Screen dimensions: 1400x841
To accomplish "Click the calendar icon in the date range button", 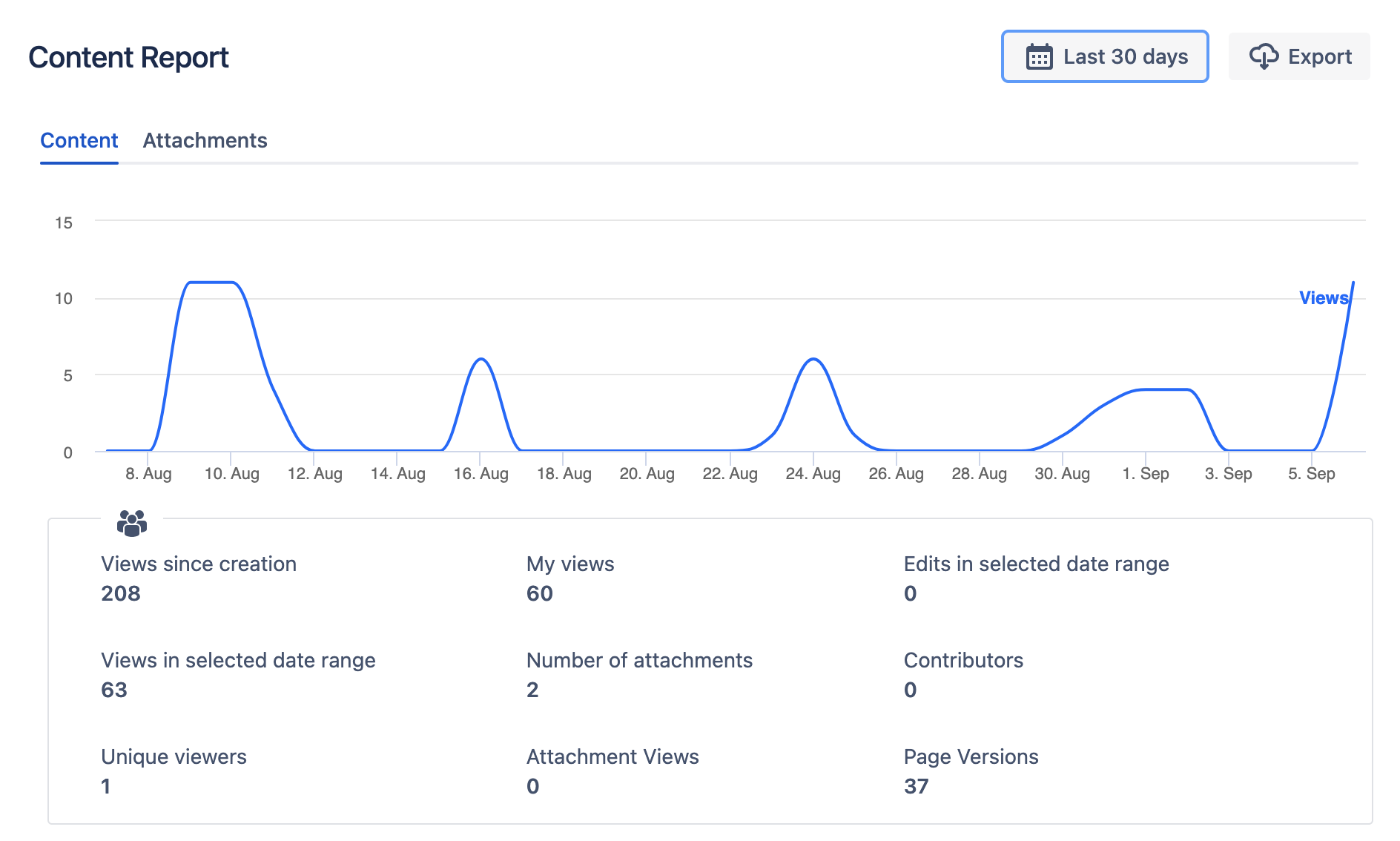I will pyautogui.click(x=1039, y=57).
